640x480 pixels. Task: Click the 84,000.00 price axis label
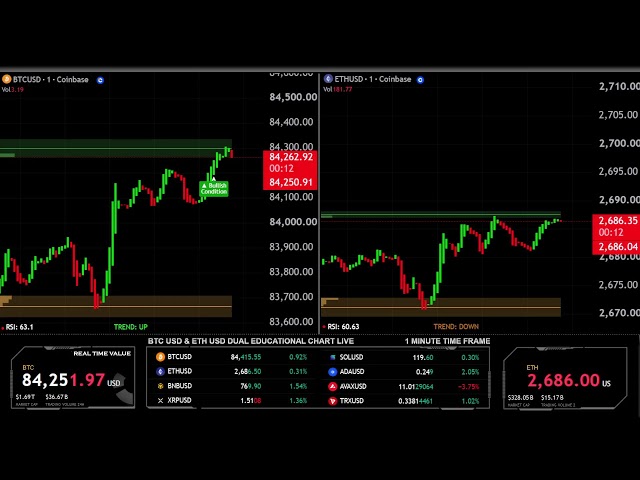(x=293, y=222)
